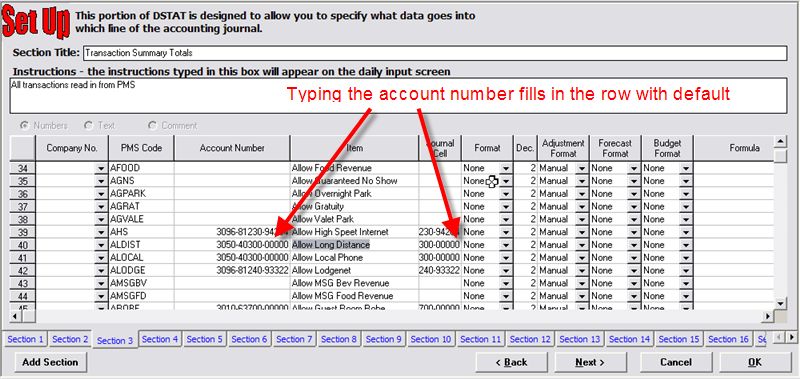Switch to Section 13 tab
The image size is (800, 379).
point(580,339)
